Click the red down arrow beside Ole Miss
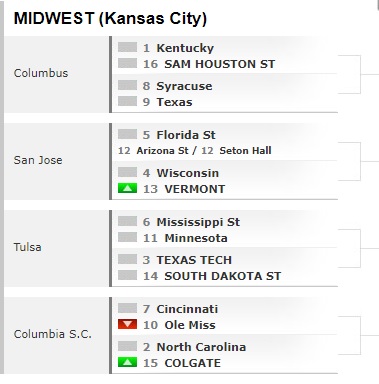This screenshot has height=384, width=379. pyautogui.click(x=127, y=324)
